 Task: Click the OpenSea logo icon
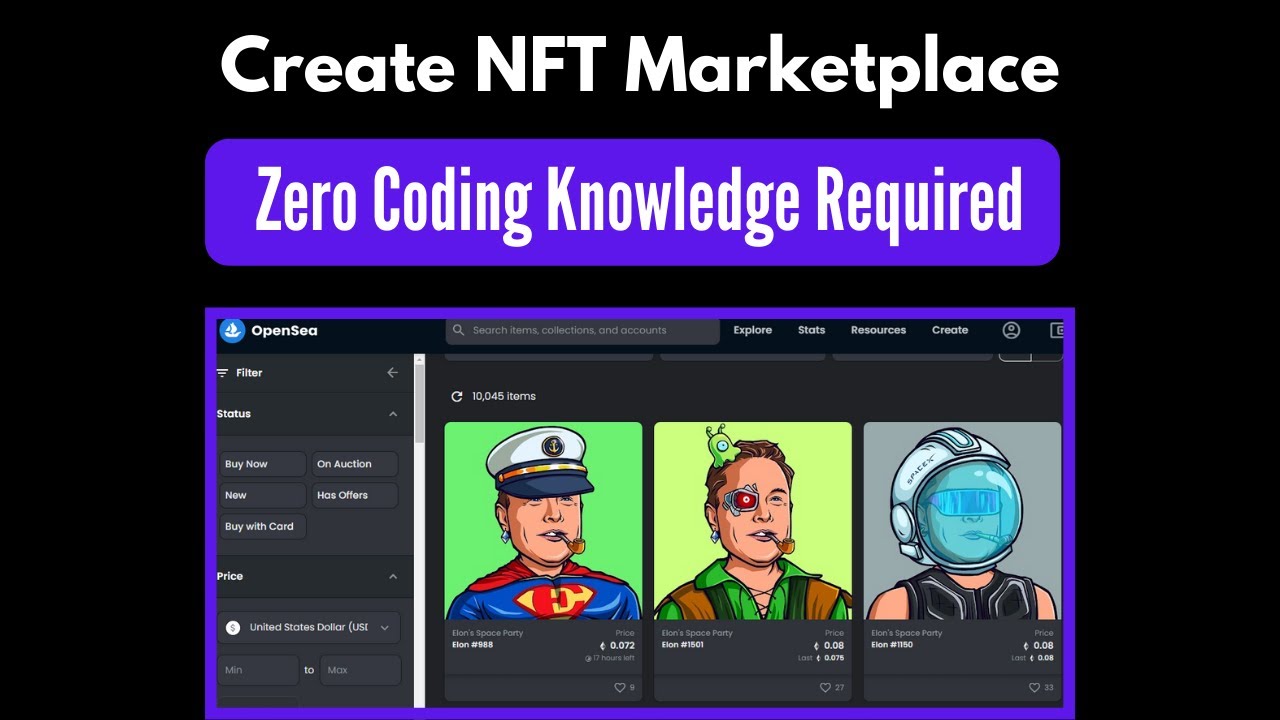232,330
